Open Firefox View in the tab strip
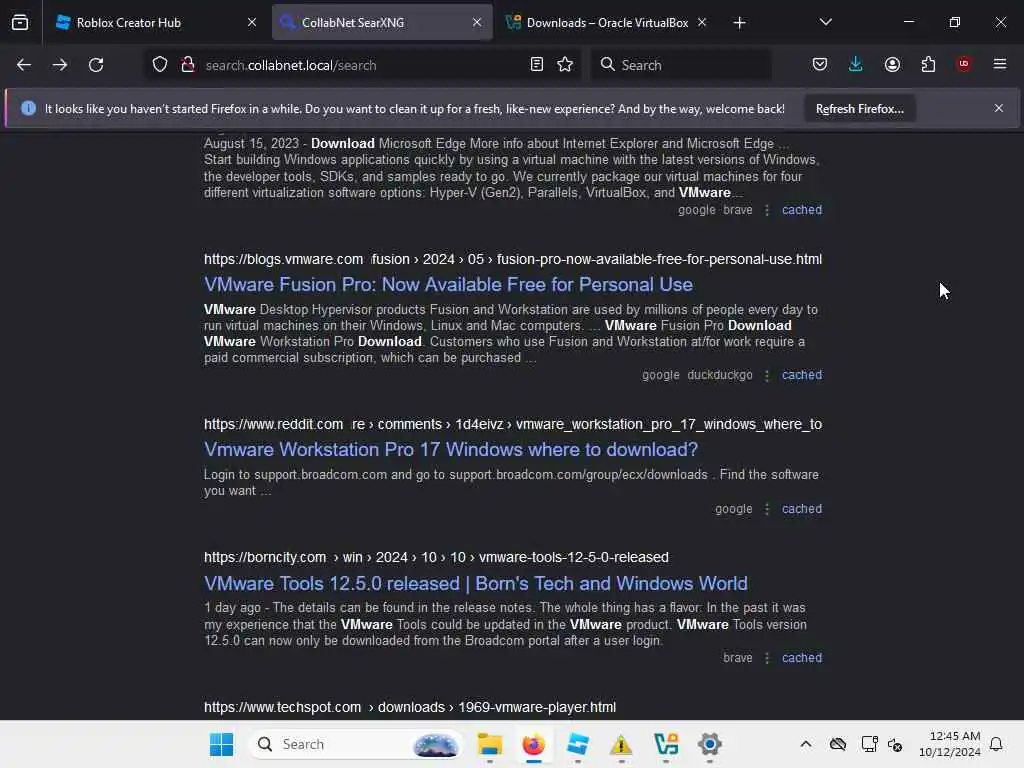1024x768 pixels. 20,22
